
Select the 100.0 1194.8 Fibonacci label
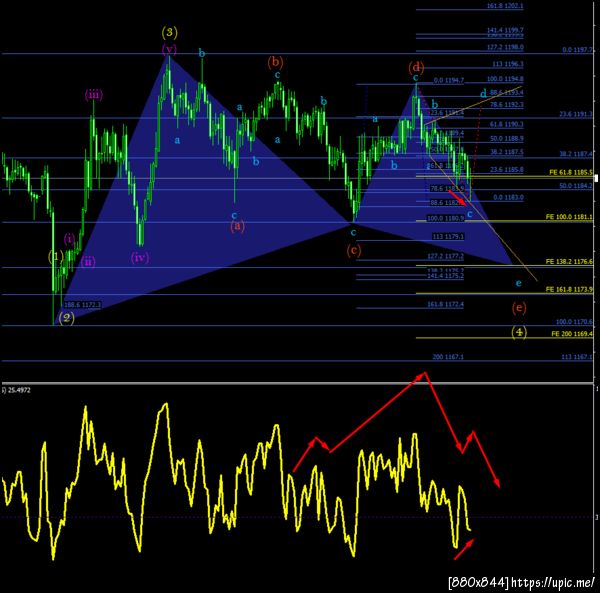[505, 79]
